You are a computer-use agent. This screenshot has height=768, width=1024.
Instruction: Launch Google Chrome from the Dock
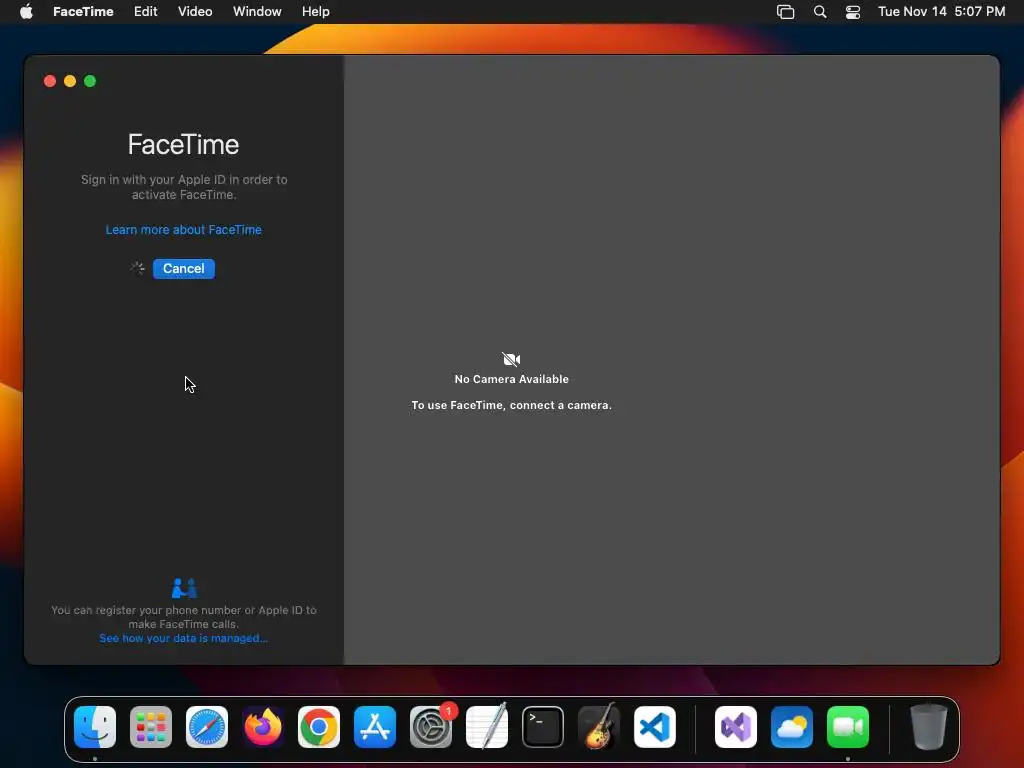click(x=319, y=727)
